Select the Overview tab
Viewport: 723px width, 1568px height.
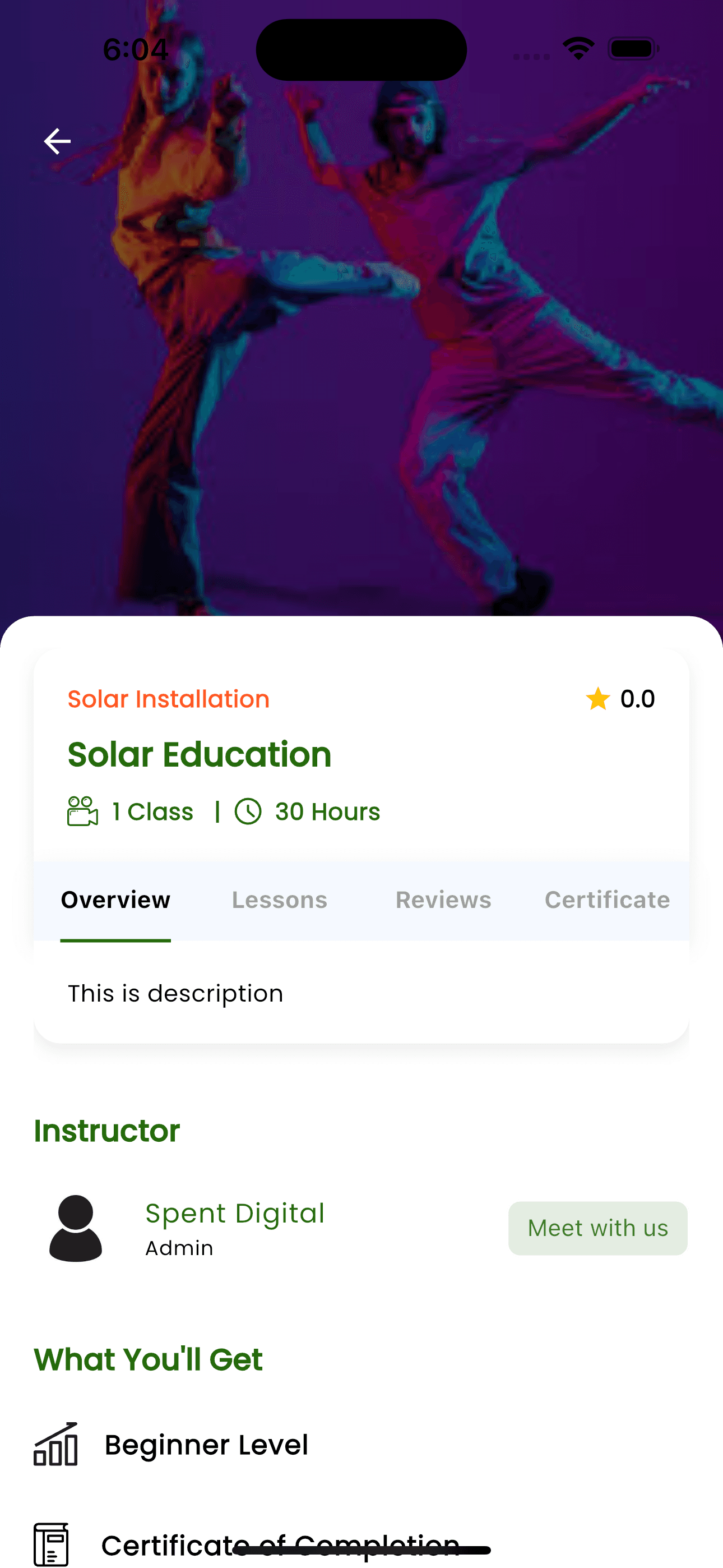pos(115,900)
